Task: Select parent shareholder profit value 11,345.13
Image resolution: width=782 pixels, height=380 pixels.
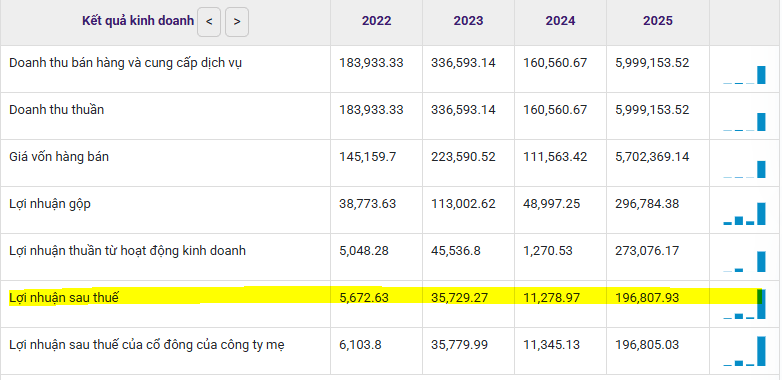Action: coord(552,345)
